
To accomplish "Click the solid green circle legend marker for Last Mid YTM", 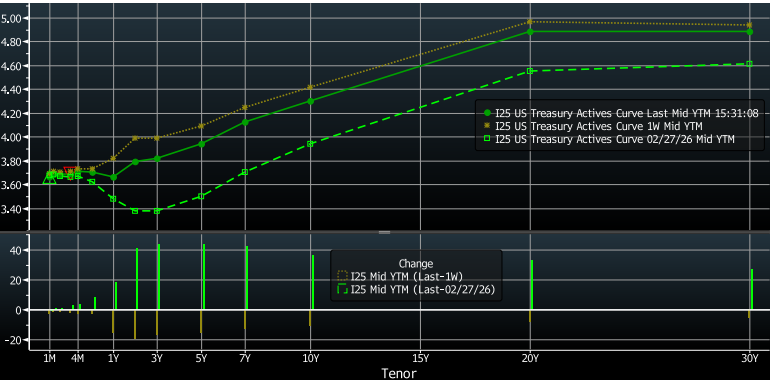I will tap(487, 113).
